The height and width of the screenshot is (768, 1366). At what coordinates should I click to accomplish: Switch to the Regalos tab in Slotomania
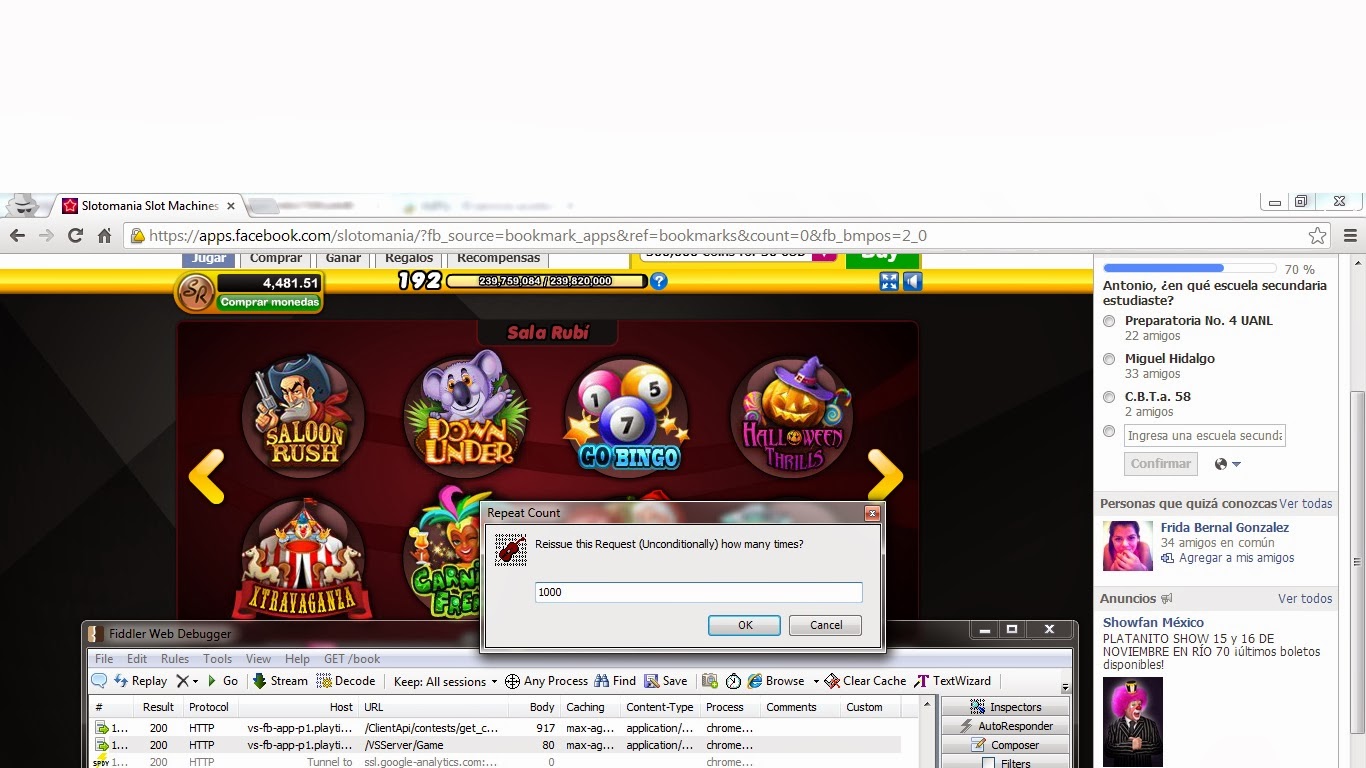click(x=408, y=257)
